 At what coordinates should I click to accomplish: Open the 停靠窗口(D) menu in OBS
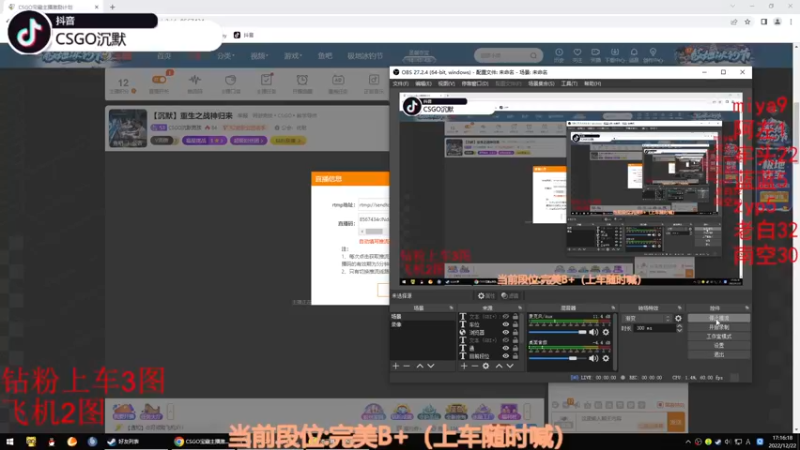(x=475, y=84)
